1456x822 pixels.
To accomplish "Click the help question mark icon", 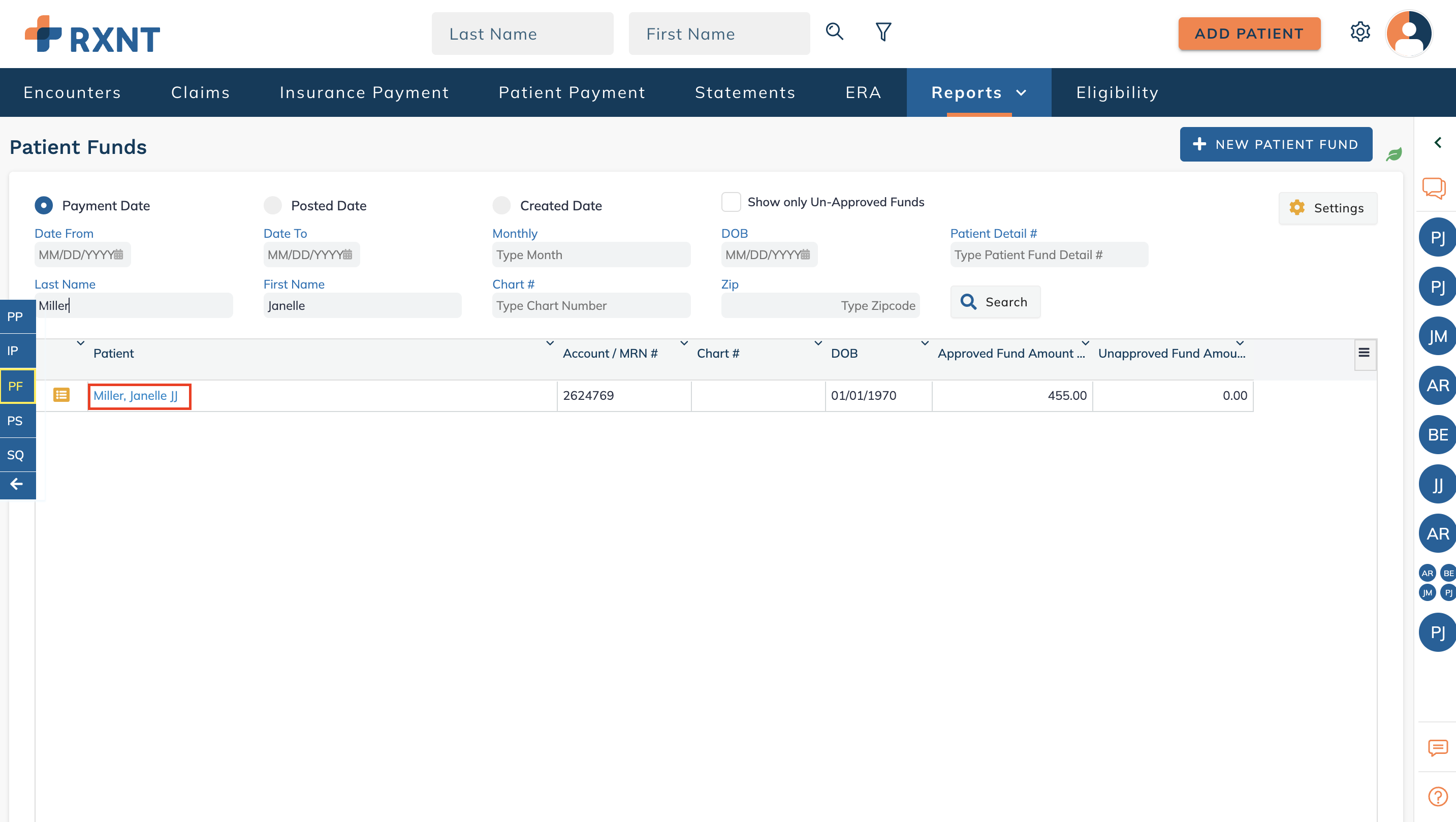I will coord(1437,796).
